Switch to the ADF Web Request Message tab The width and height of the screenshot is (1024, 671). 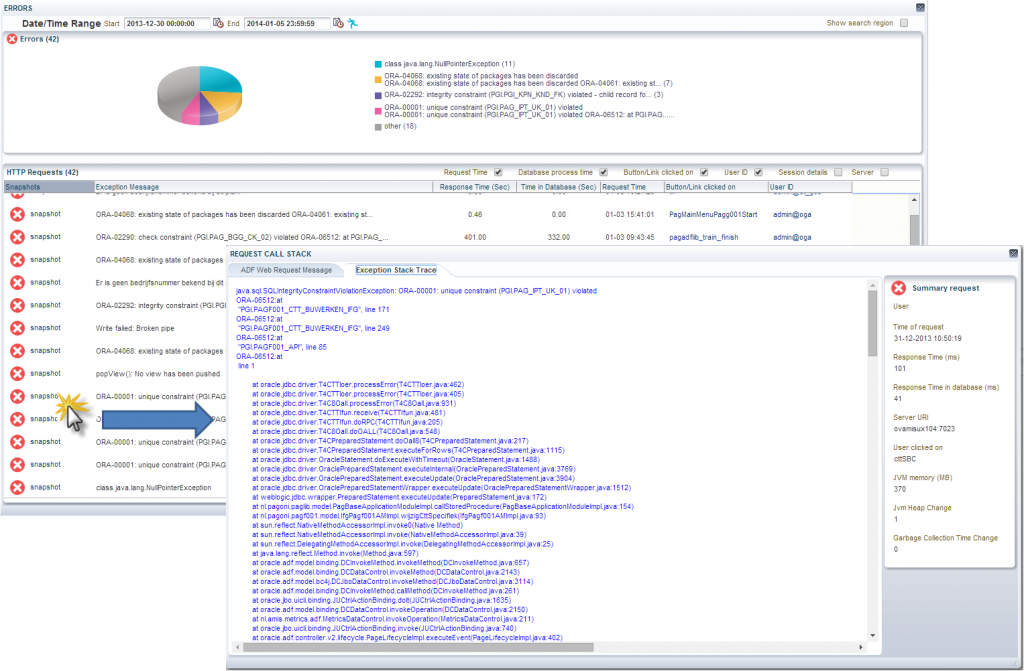tap(286, 270)
